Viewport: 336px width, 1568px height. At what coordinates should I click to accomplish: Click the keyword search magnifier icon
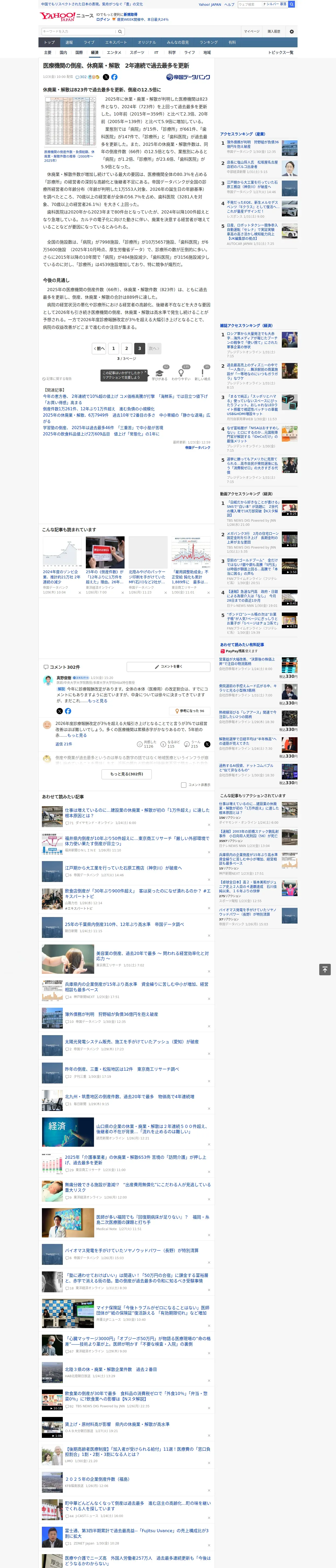click(x=120, y=31)
